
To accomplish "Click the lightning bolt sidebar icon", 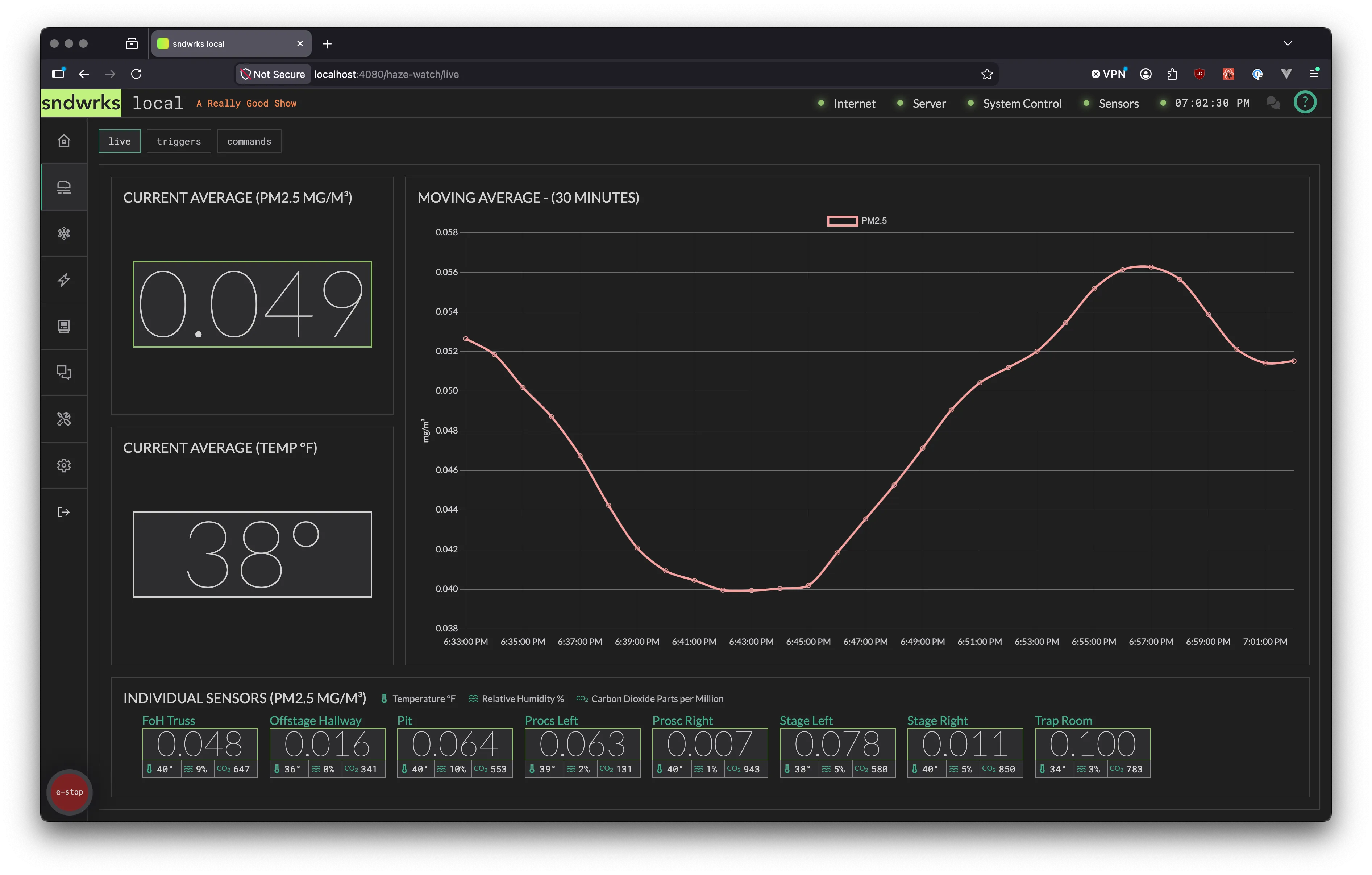I will point(64,279).
